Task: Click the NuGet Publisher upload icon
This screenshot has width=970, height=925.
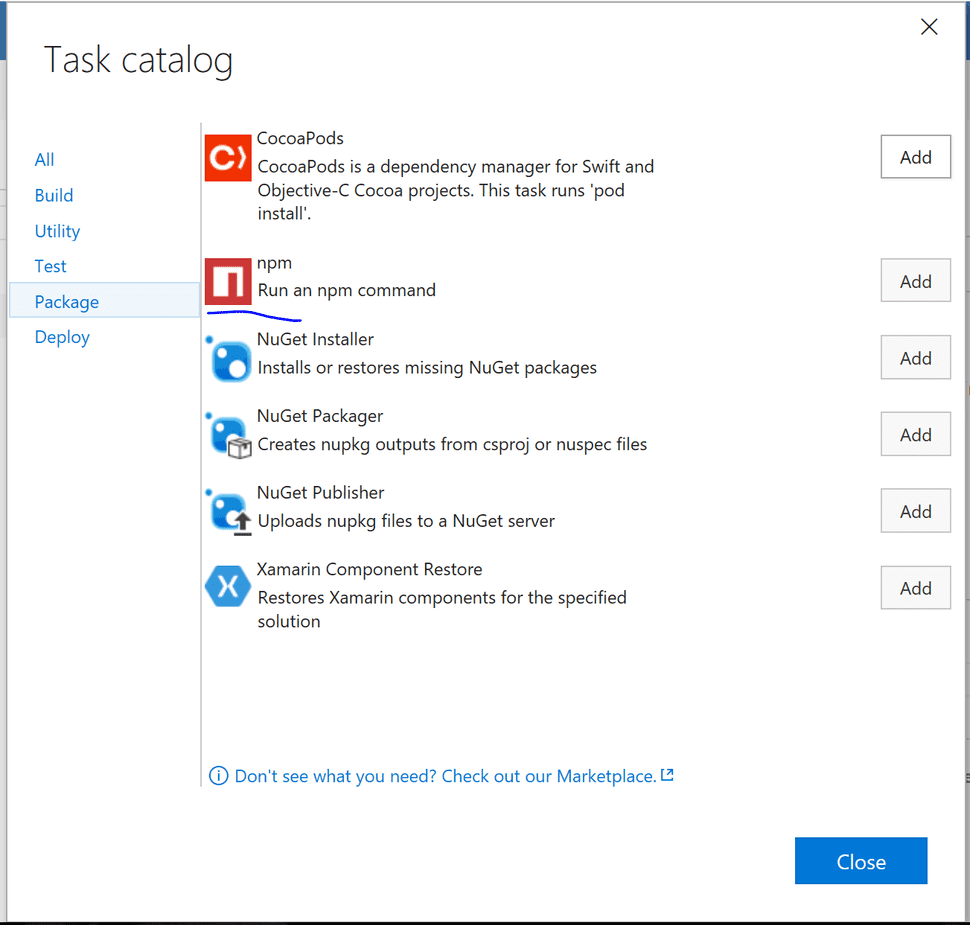Action: [x=228, y=512]
